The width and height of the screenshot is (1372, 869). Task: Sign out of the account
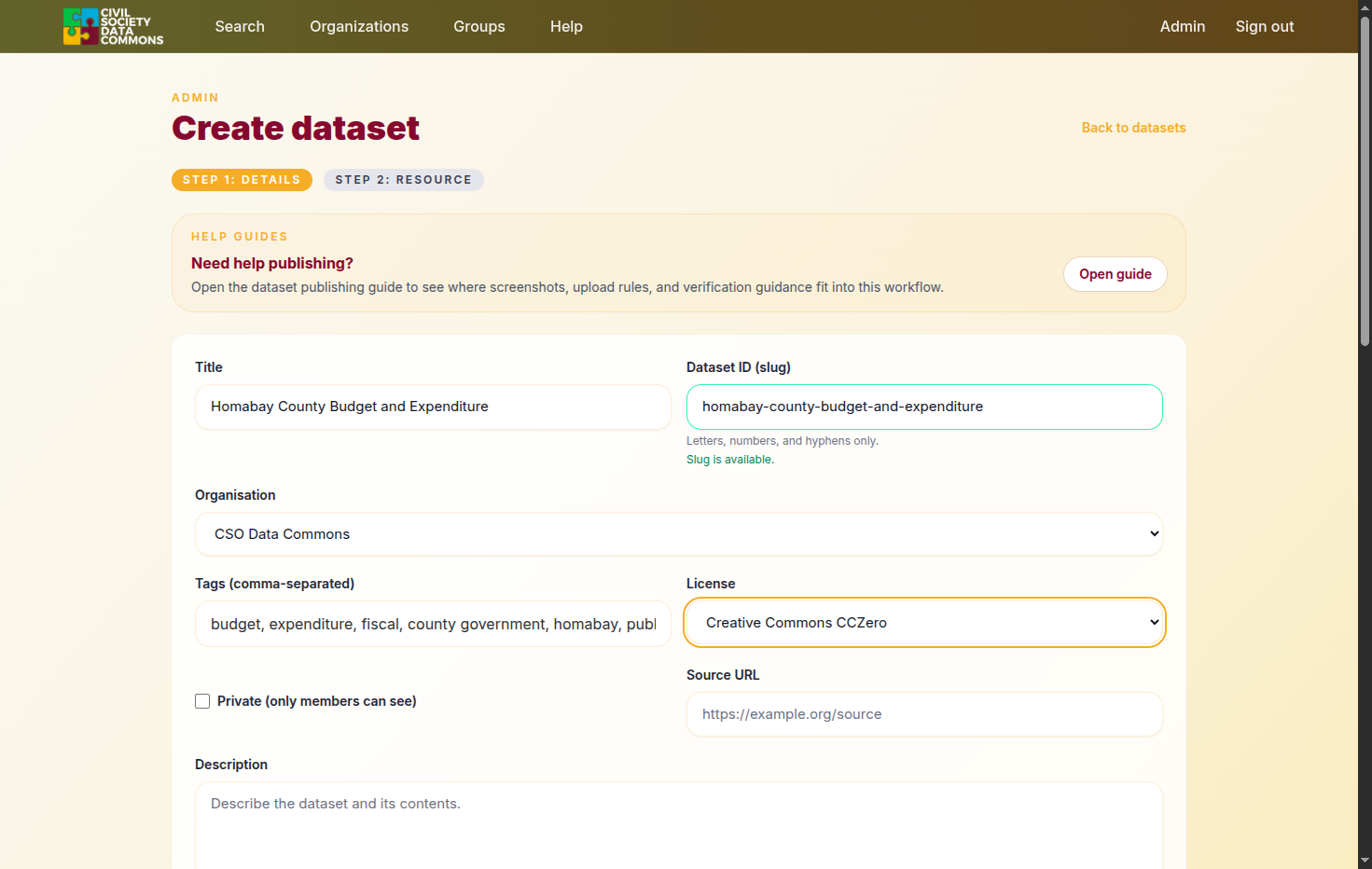[1265, 26]
